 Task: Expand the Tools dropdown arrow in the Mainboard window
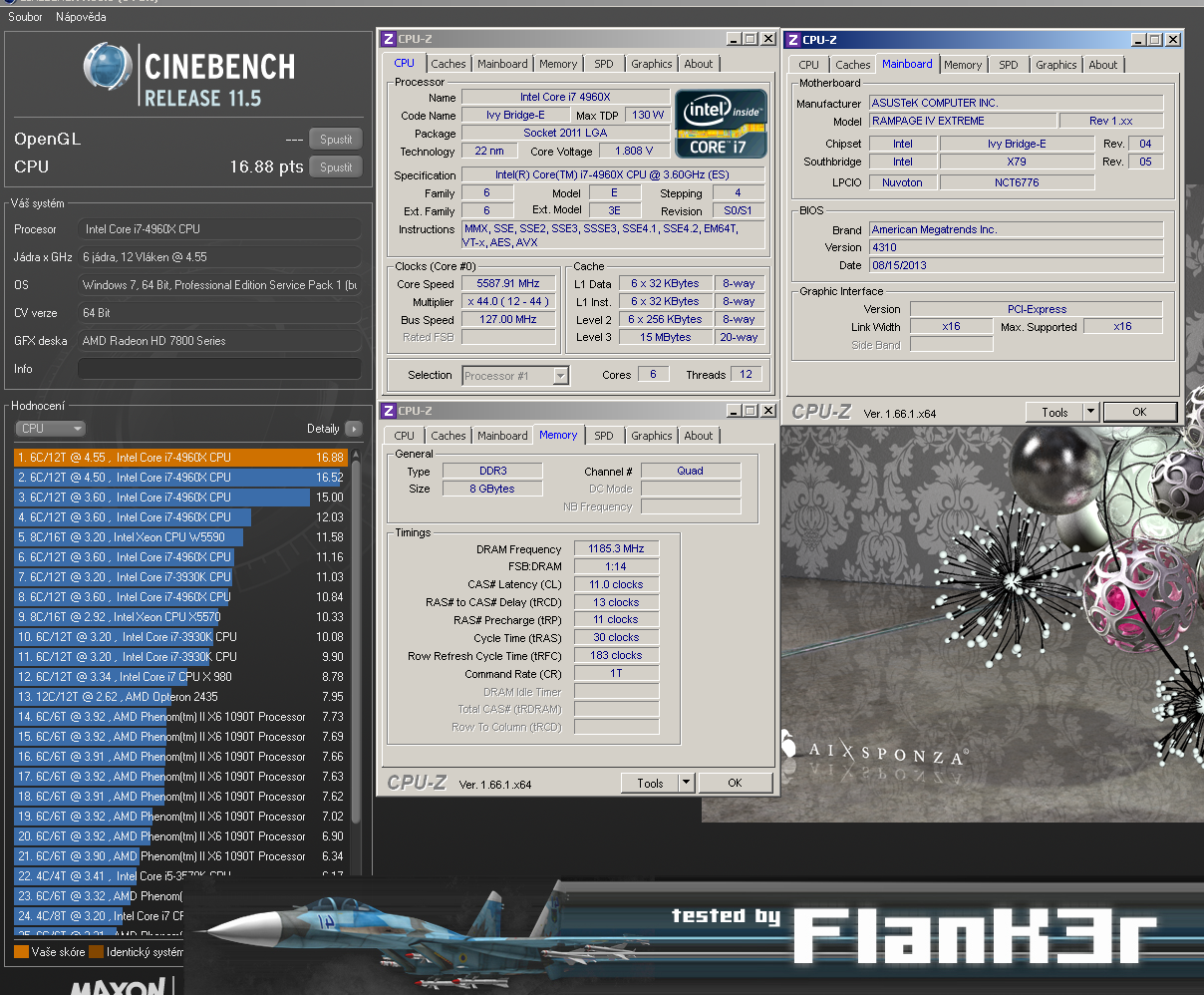[x=1090, y=412]
